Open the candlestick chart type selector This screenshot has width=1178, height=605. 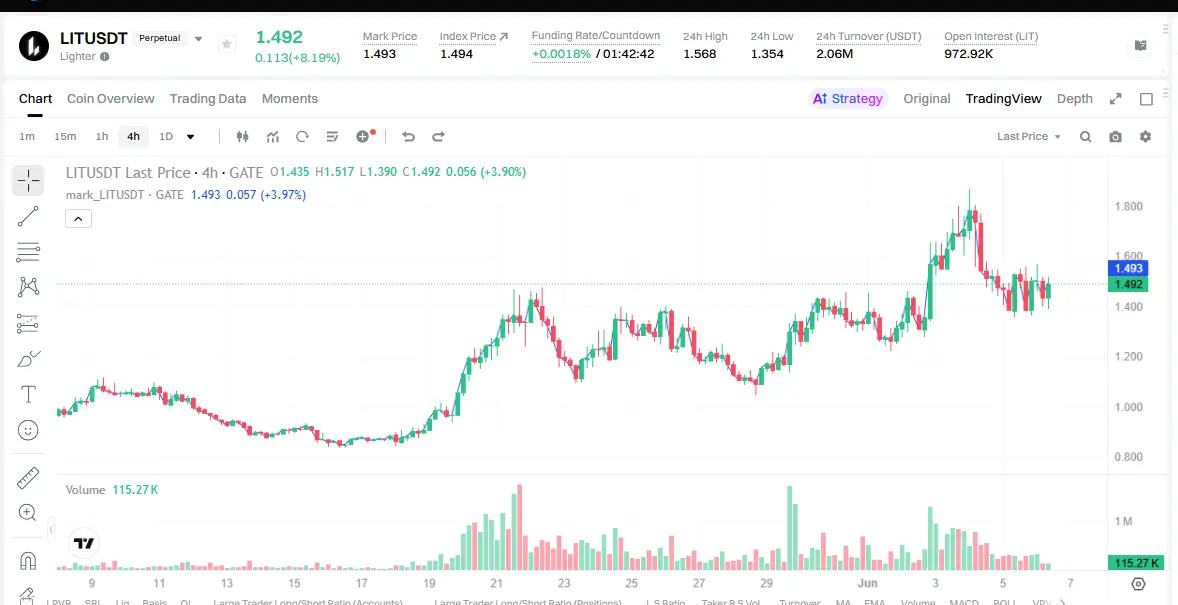pyautogui.click(x=242, y=136)
